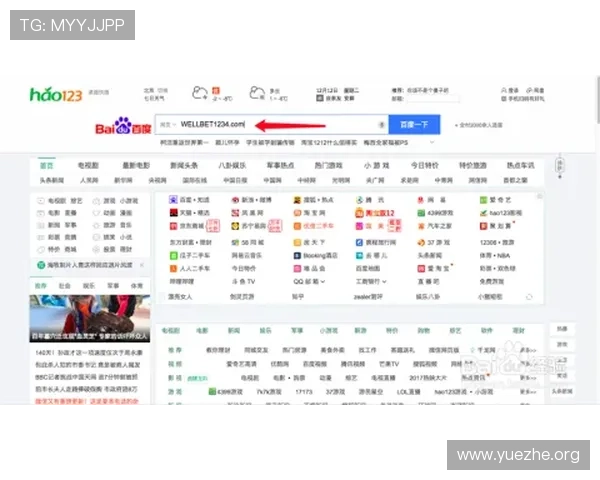Click the 瓜子二手车 green icon
Viewport: 600px width, 480px height.
pos(173,255)
